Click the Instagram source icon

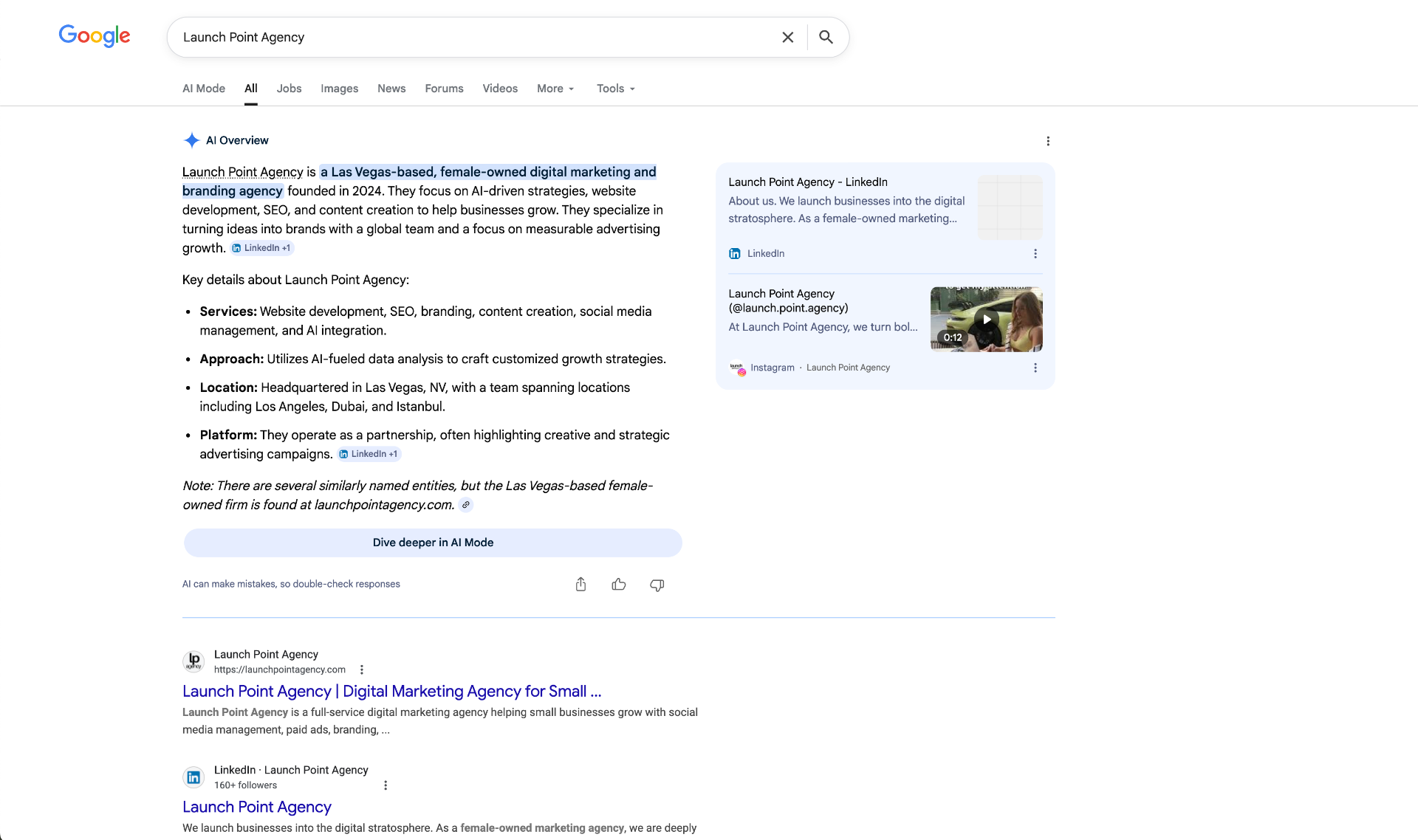pos(737,368)
